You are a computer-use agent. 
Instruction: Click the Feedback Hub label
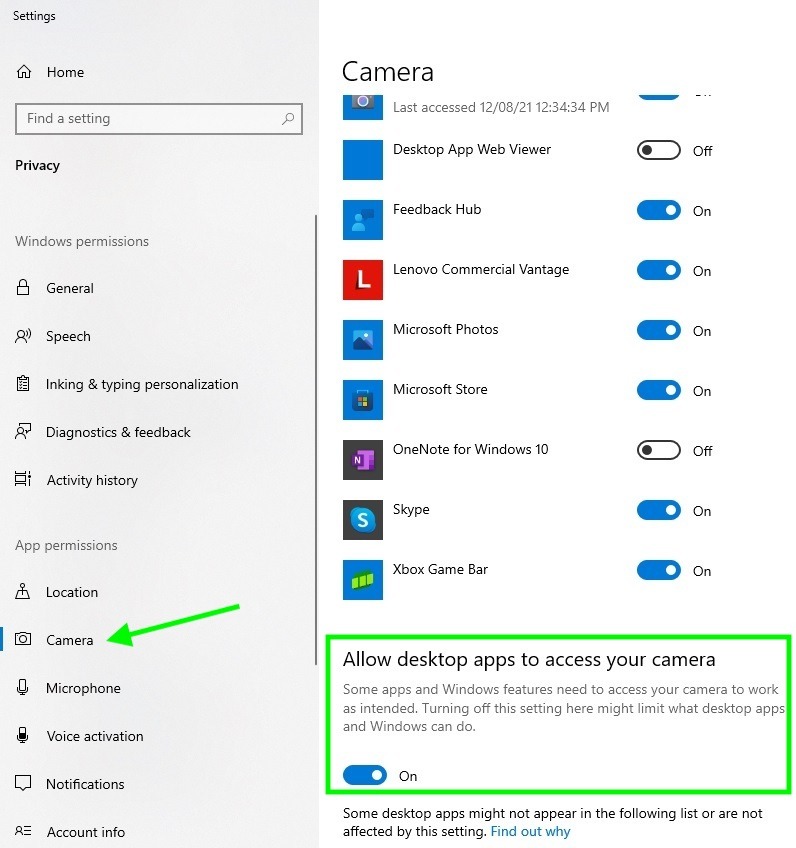[x=437, y=209]
